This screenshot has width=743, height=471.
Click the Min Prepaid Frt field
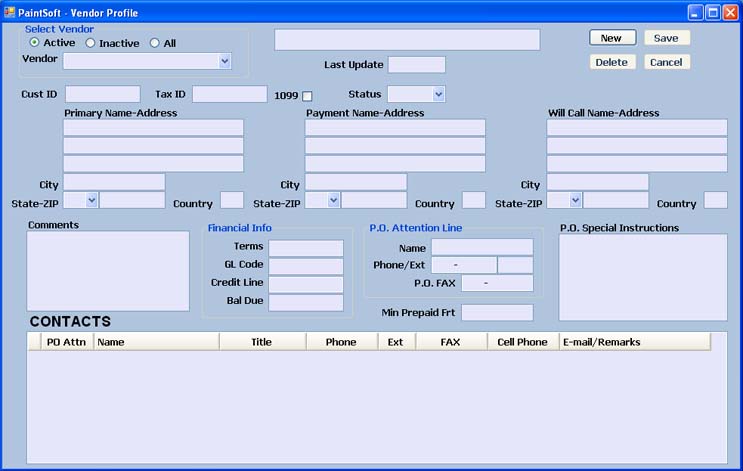[x=498, y=313]
